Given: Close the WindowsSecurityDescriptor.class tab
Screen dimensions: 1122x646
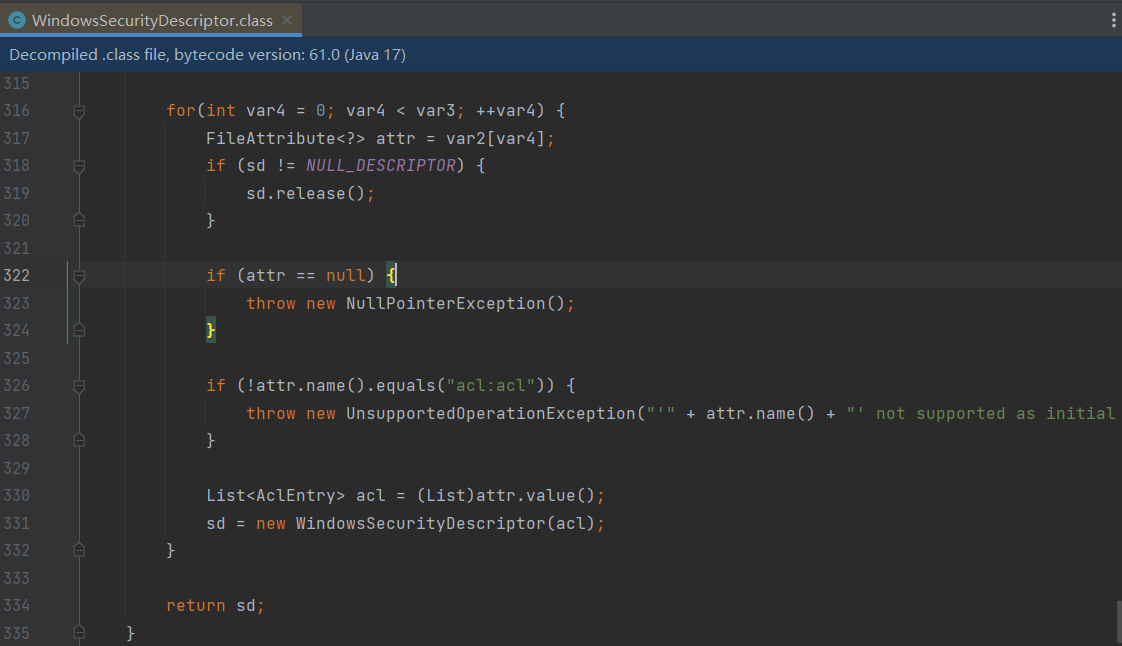Looking at the screenshot, I should (287, 20).
